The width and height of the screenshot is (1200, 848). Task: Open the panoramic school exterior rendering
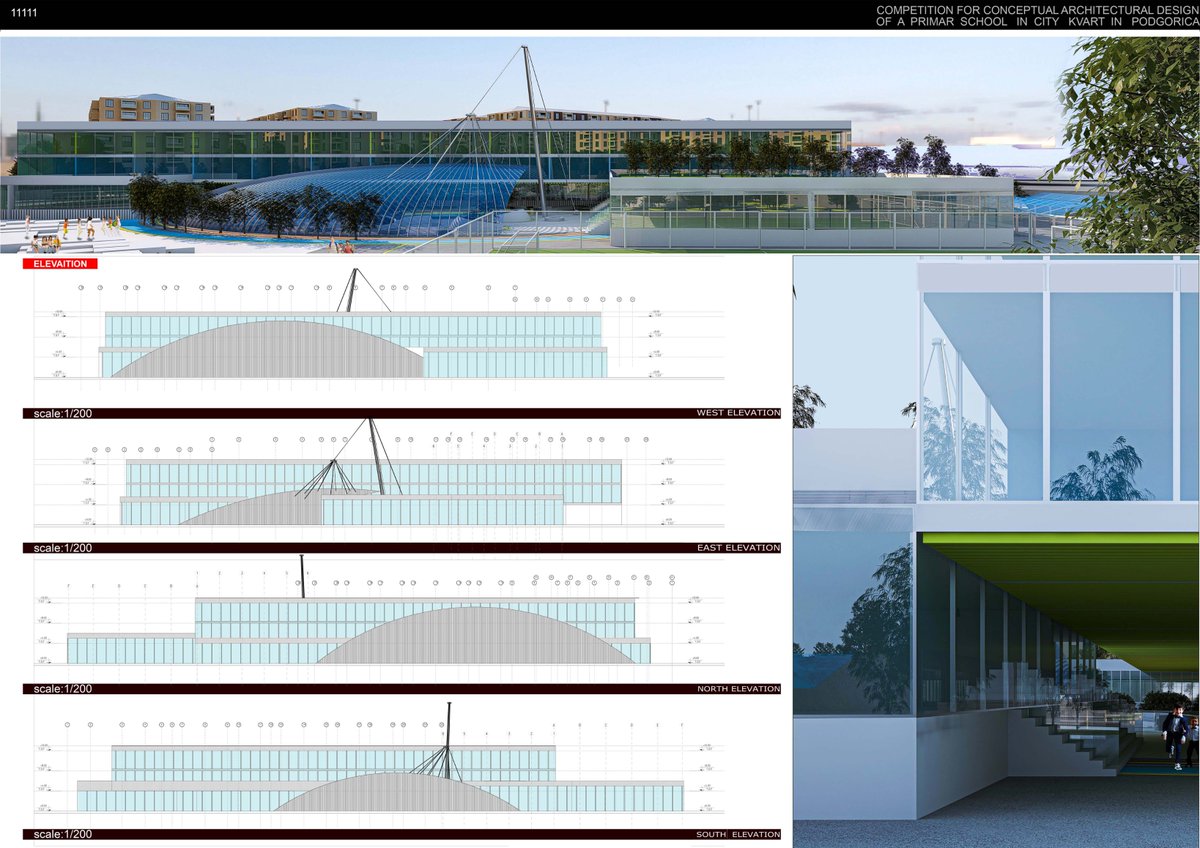(600, 145)
